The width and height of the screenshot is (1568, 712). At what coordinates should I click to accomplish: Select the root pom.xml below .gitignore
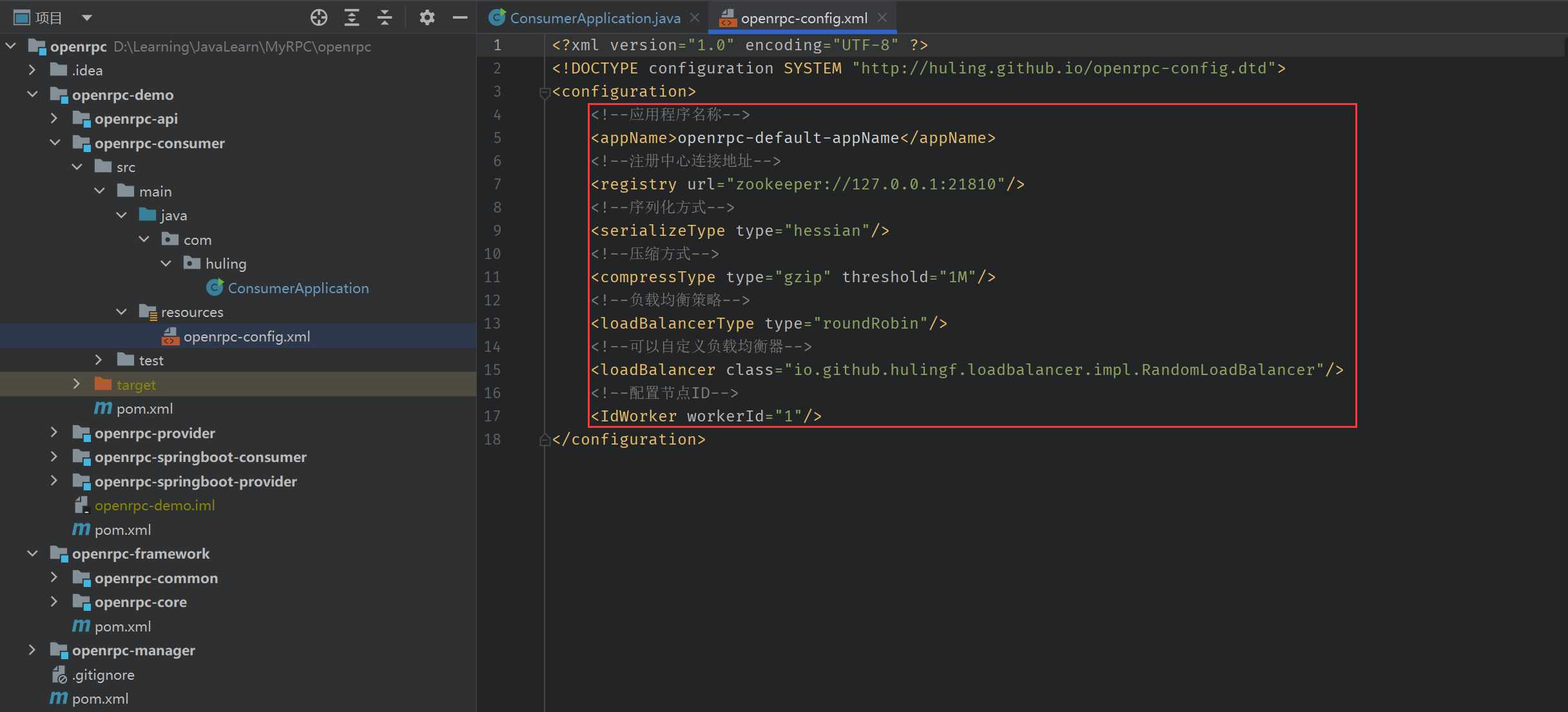(100, 698)
